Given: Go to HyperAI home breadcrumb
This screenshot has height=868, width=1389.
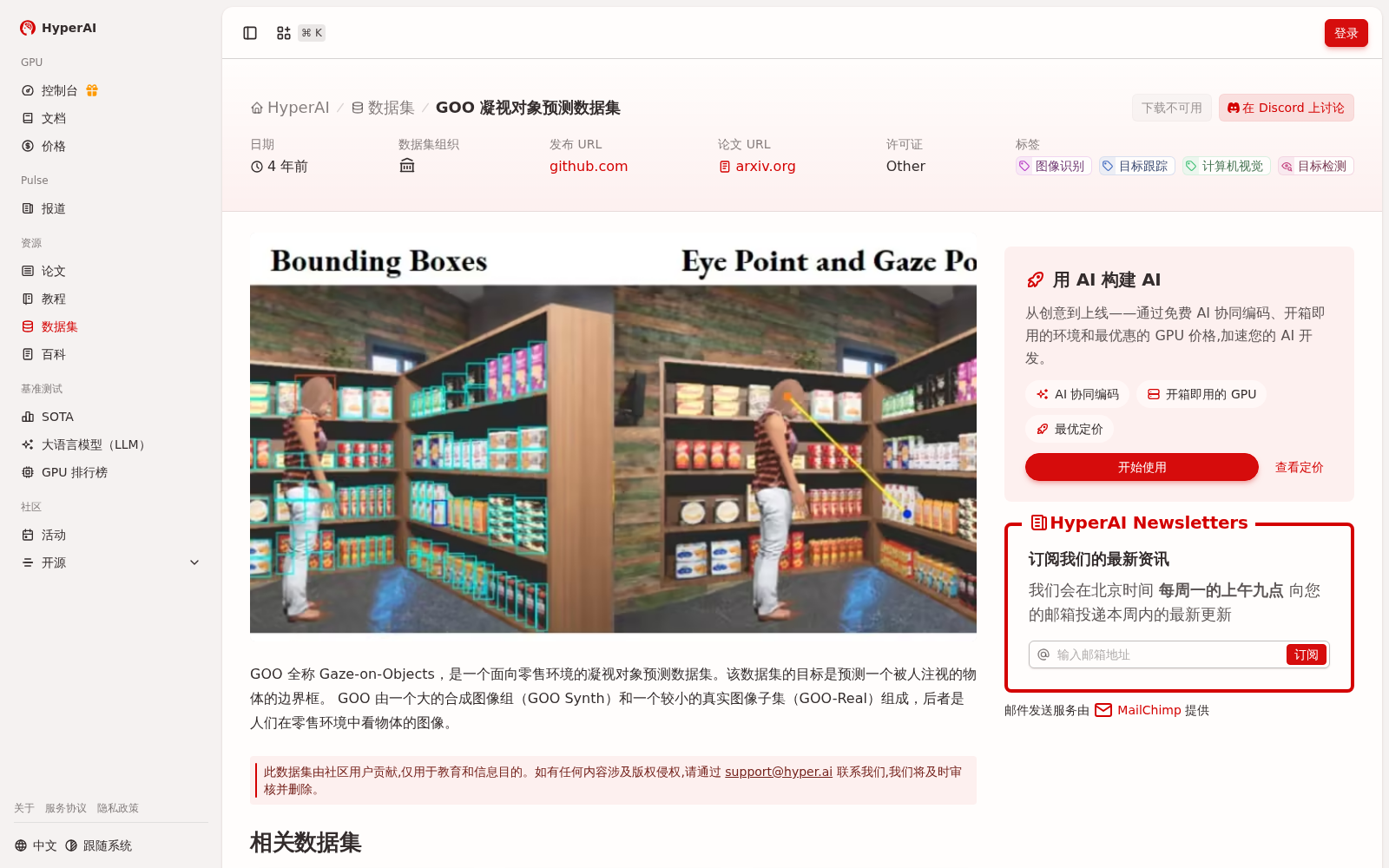Looking at the screenshot, I should coord(290,108).
